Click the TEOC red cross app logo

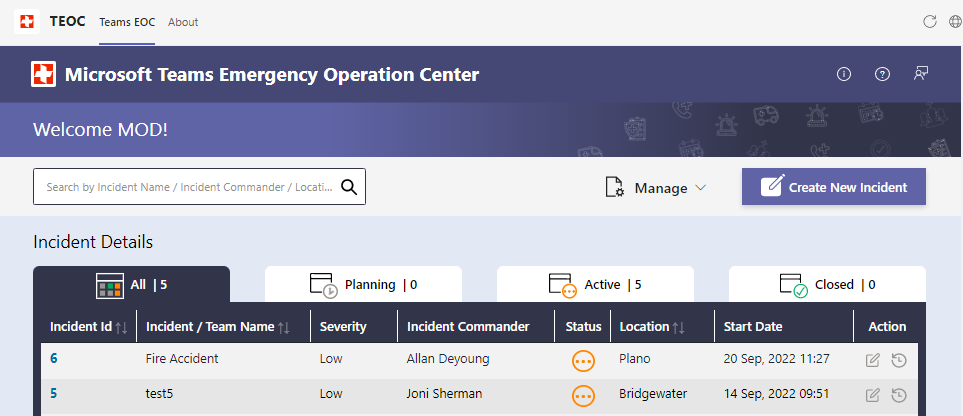(x=27, y=22)
